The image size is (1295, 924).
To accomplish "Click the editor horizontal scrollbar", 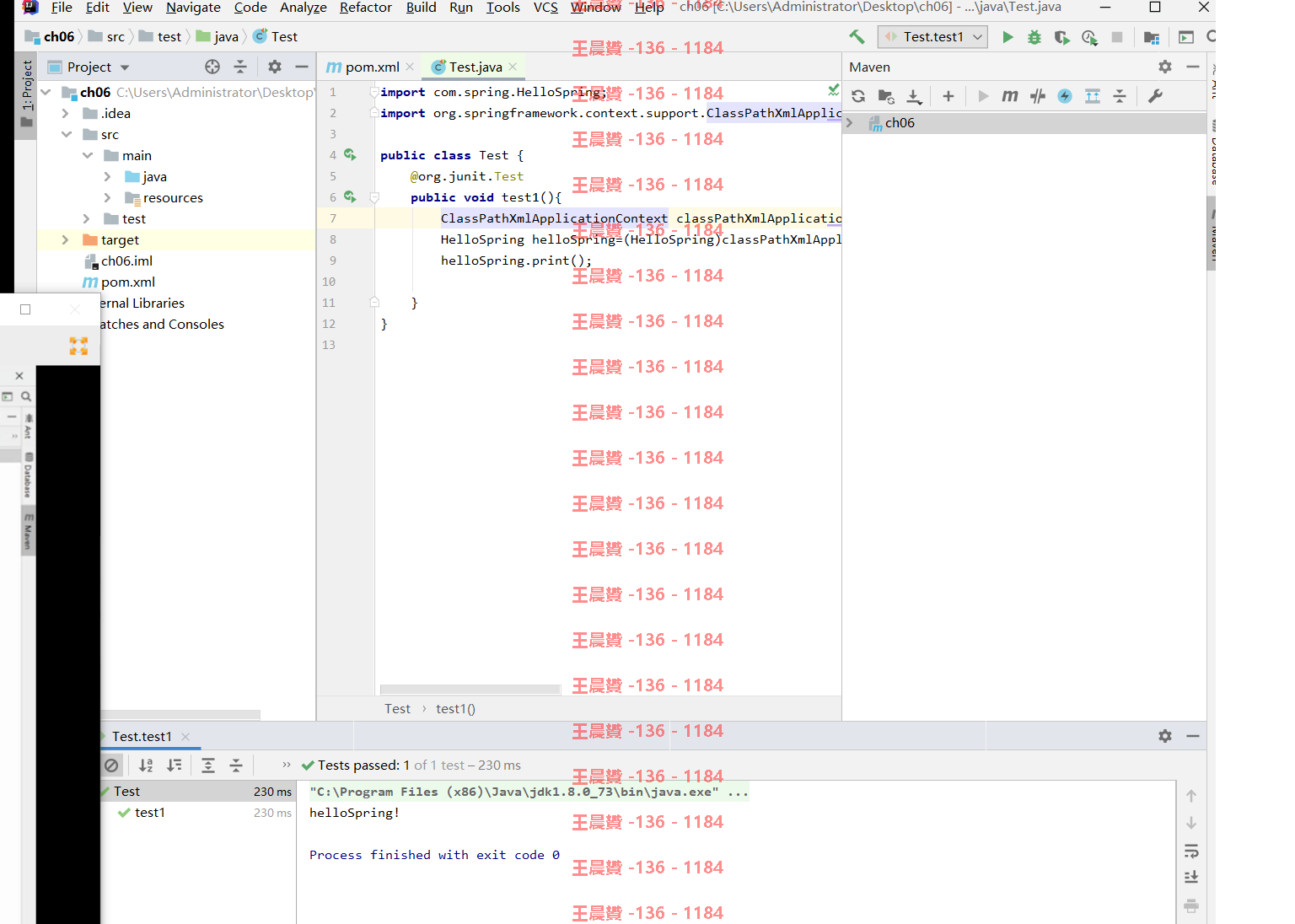I will [x=470, y=690].
